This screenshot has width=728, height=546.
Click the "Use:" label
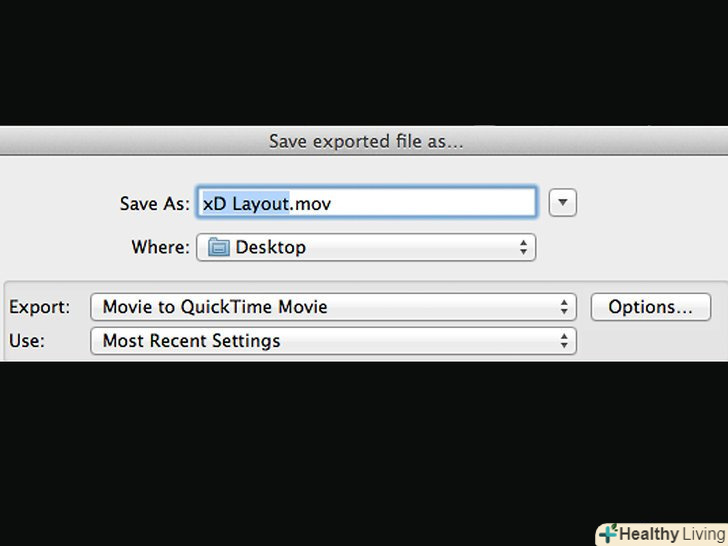[27, 341]
